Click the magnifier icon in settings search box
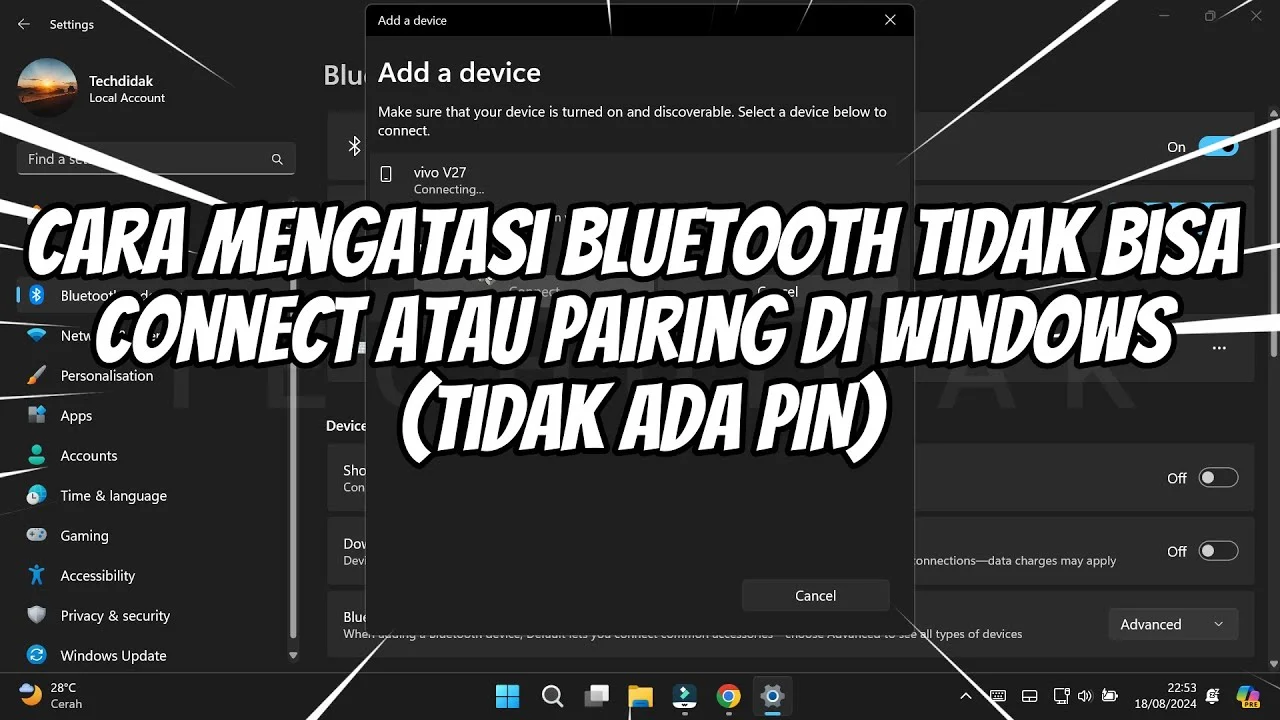Screen dimensions: 1280x720 point(277,159)
